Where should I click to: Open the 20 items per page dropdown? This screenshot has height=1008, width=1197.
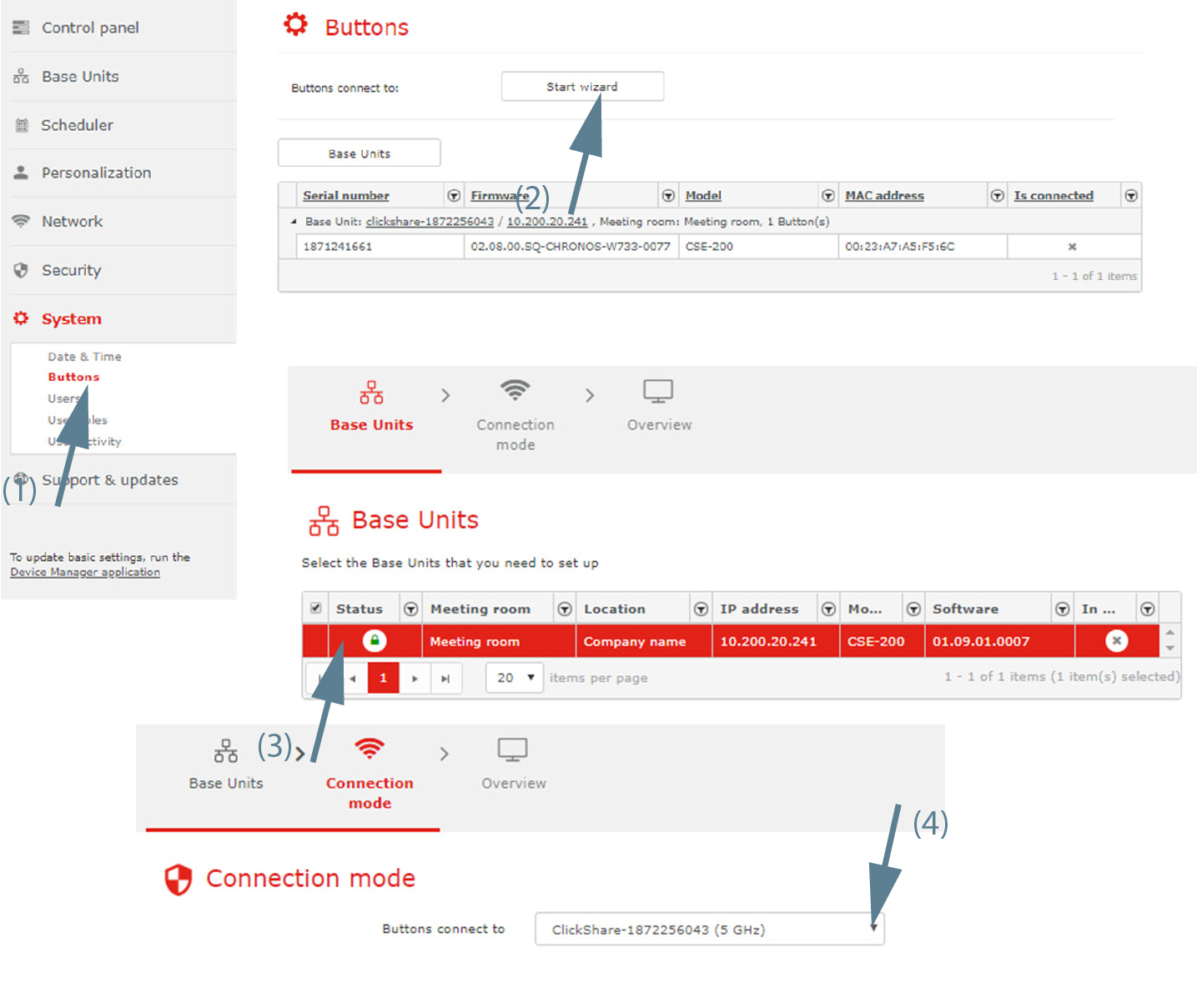point(515,678)
